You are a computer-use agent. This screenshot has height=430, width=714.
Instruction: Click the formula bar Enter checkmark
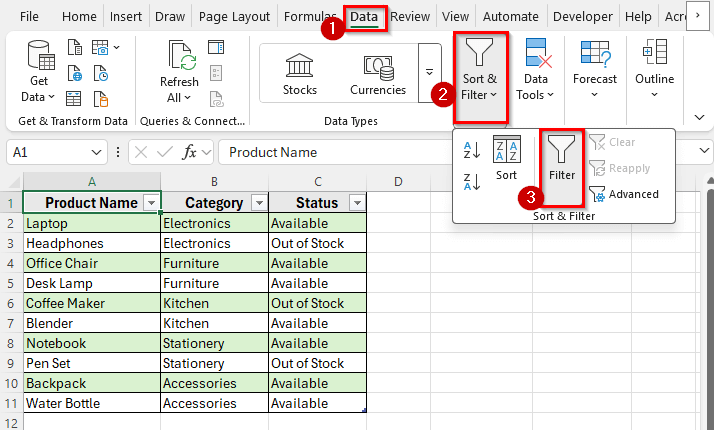click(165, 152)
